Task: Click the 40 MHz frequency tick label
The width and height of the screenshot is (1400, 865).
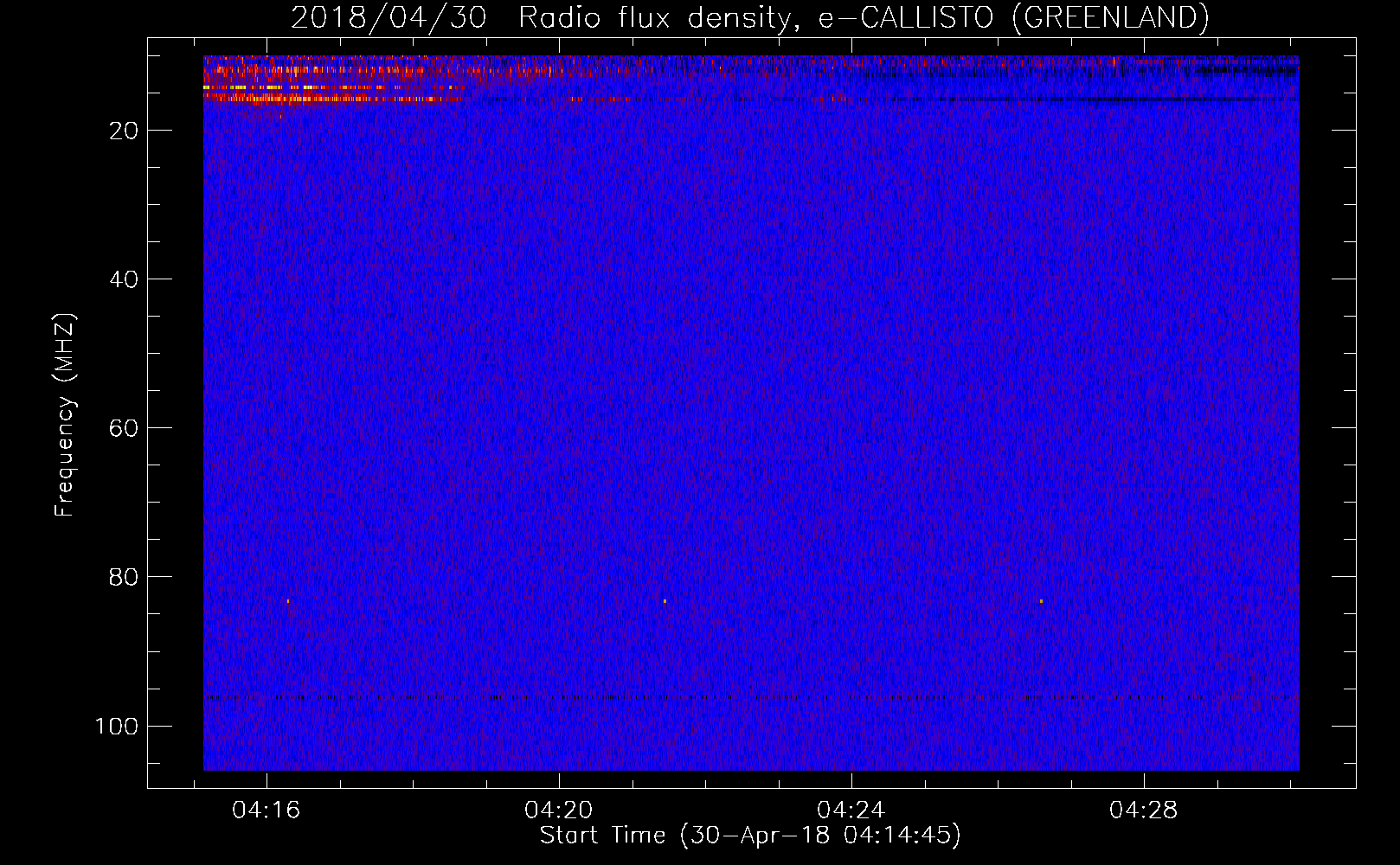Action: (124, 279)
